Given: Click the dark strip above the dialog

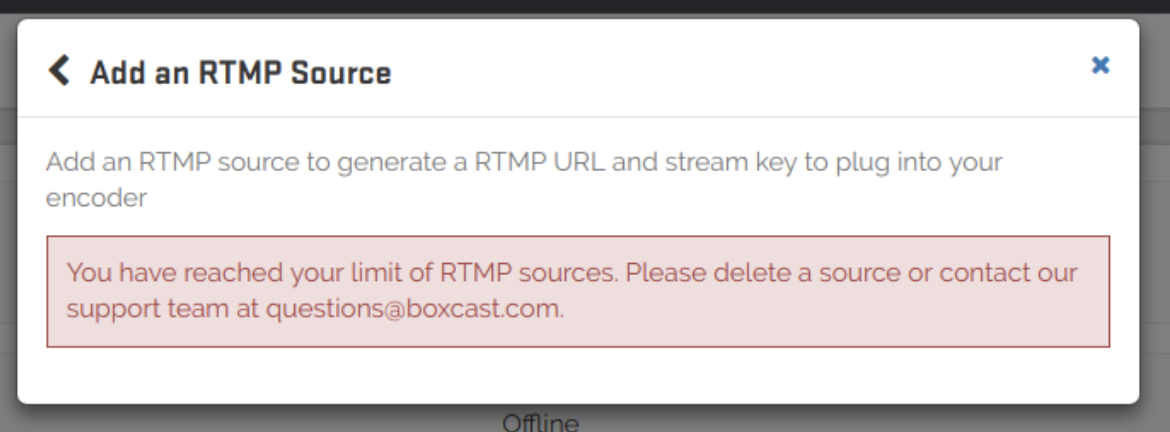Looking at the screenshot, I should 585,8.
